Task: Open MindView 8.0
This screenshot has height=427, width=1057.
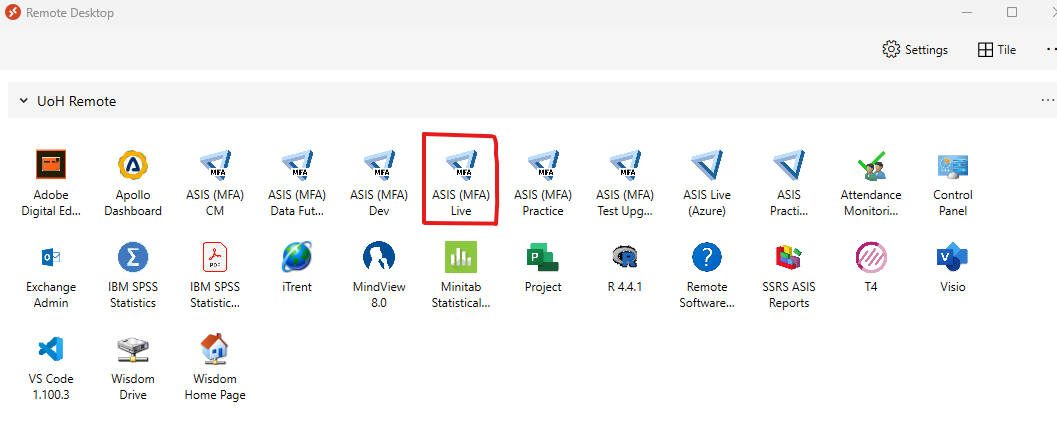Action: pyautogui.click(x=379, y=258)
